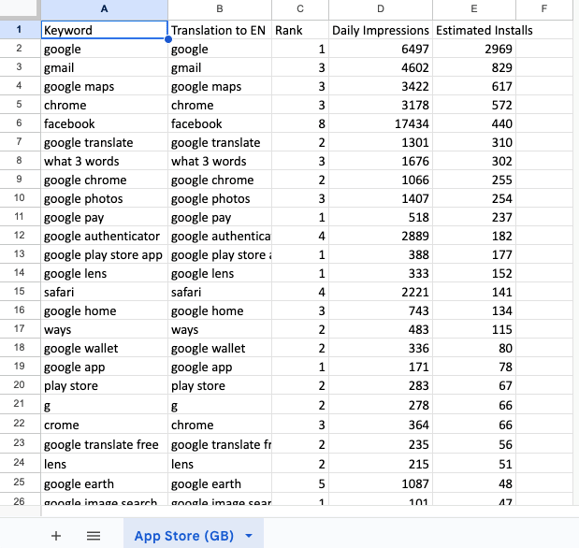Select Daily Impressions value 6497

[x=380, y=49]
